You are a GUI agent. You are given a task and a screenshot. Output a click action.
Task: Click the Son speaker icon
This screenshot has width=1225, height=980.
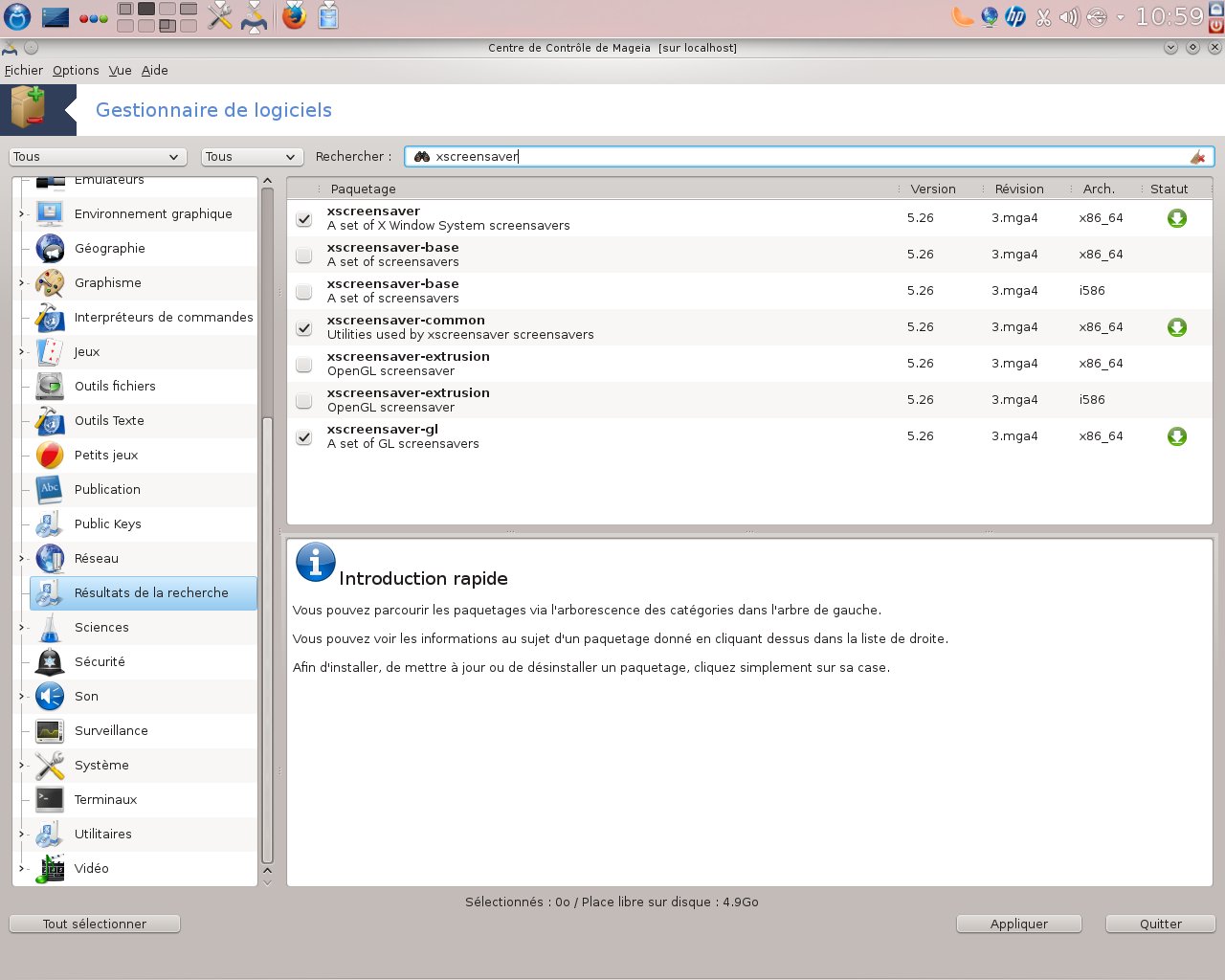tap(50, 697)
